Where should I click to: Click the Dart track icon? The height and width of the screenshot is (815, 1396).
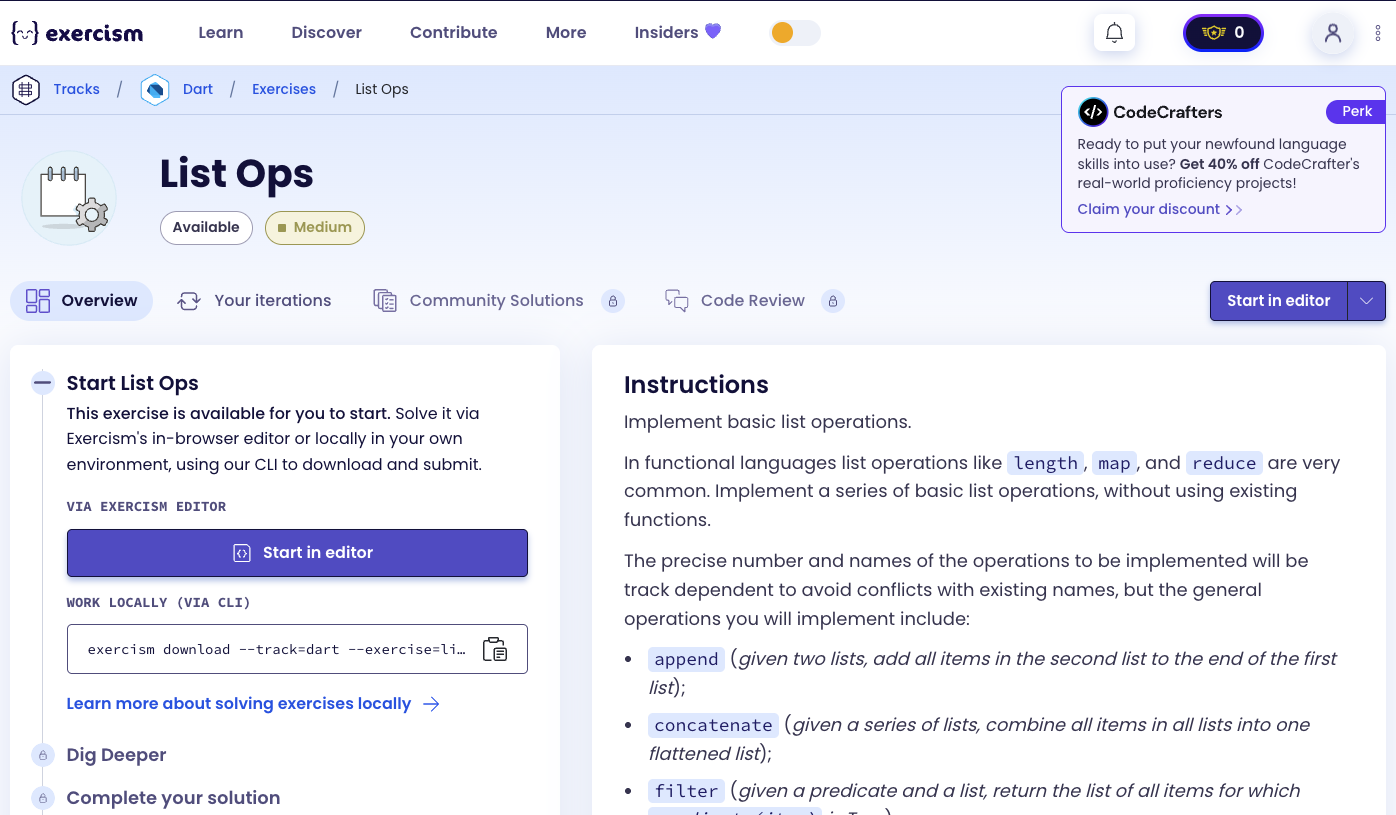155,90
